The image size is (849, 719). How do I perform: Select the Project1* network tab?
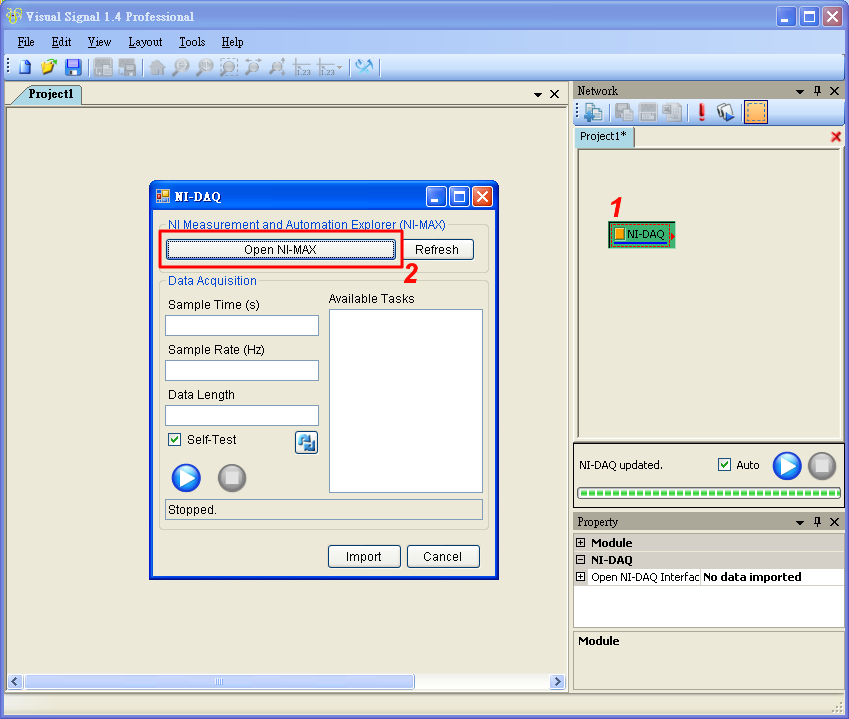pyautogui.click(x=603, y=136)
